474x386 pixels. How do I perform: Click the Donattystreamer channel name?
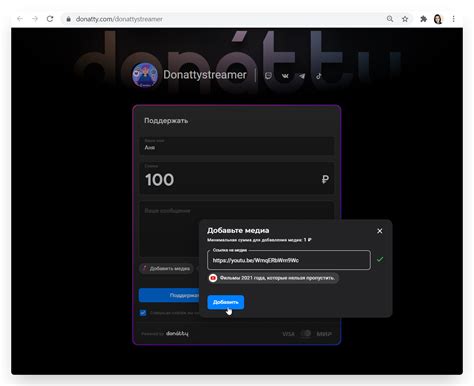coord(205,75)
